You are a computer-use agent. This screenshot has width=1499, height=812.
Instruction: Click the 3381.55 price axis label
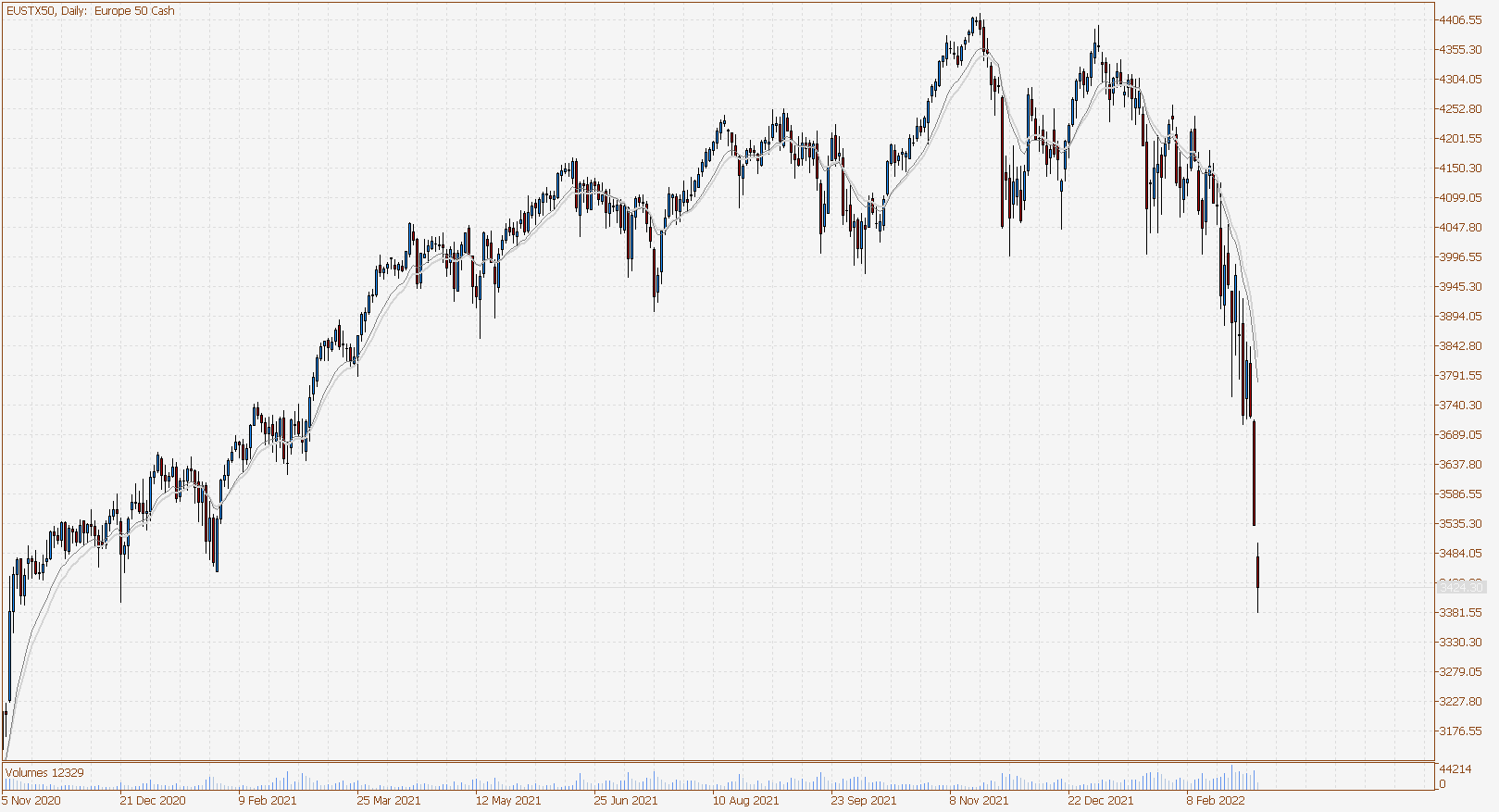1460,612
